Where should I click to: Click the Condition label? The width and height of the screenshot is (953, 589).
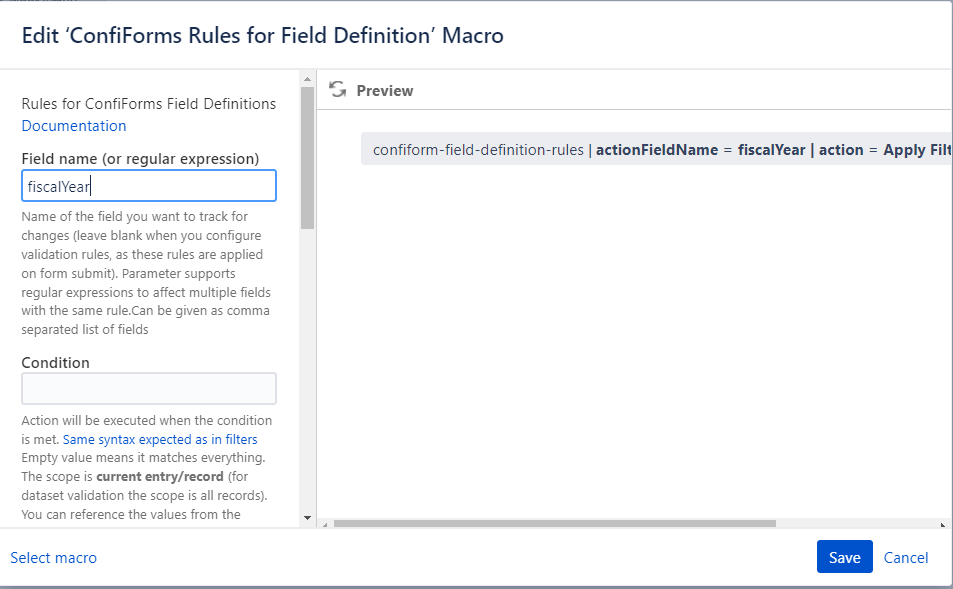pyautogui.click(x=55, y=362)
